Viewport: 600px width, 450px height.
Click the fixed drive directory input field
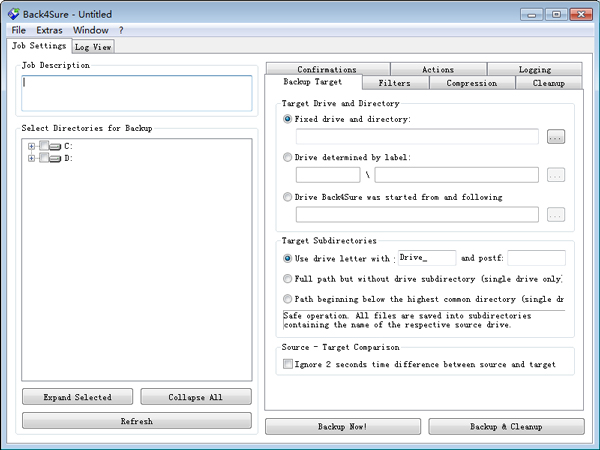coord(417,137)
